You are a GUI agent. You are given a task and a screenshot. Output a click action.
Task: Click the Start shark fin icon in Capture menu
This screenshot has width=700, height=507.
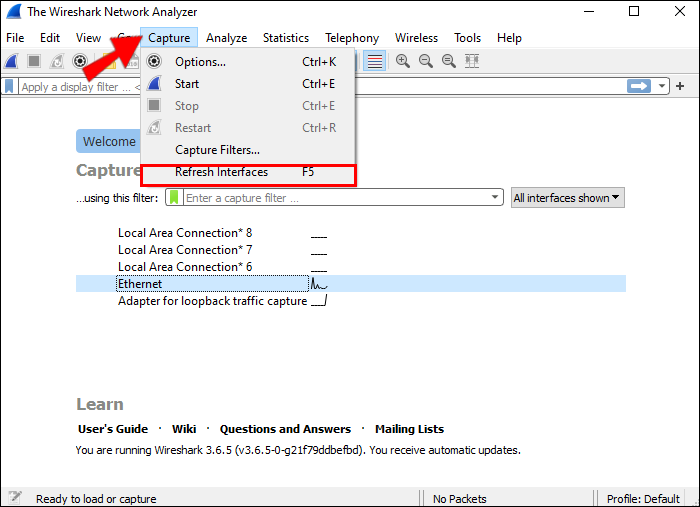click(x=154, y=83)
